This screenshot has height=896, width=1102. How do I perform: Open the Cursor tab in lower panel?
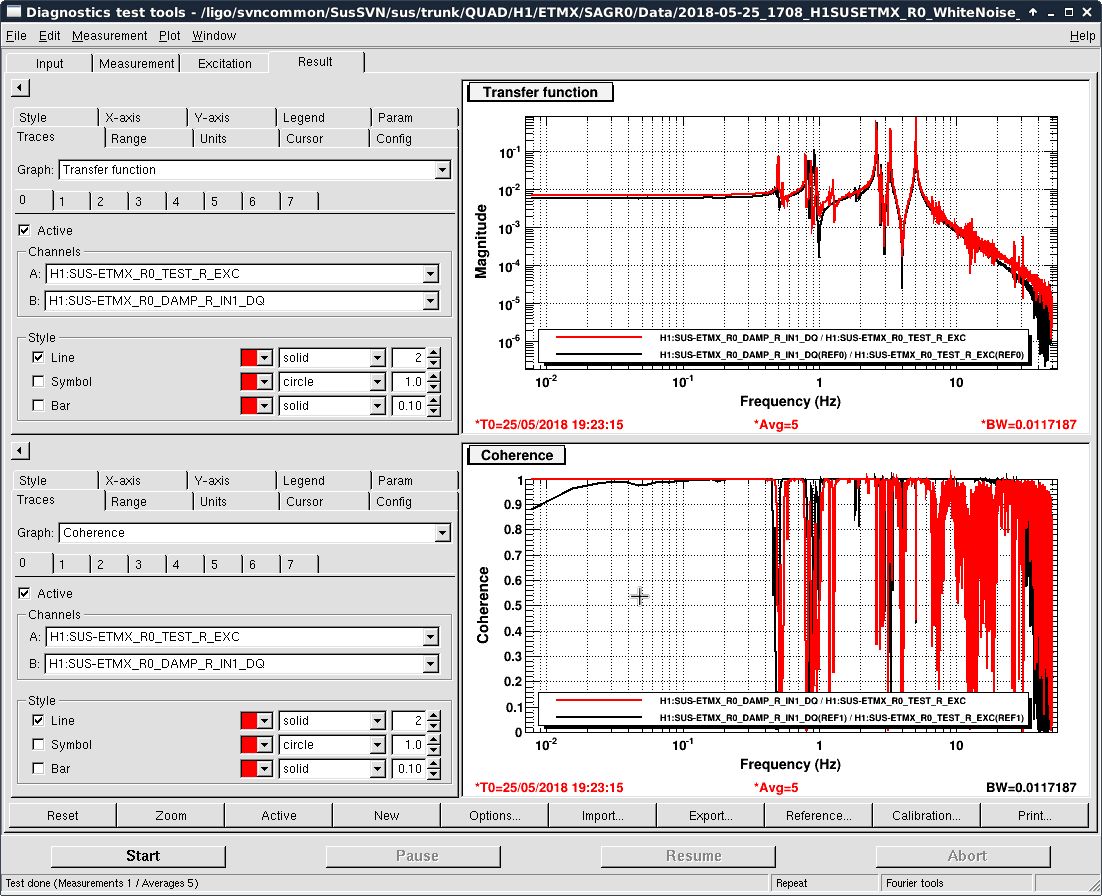click(304, 502)
